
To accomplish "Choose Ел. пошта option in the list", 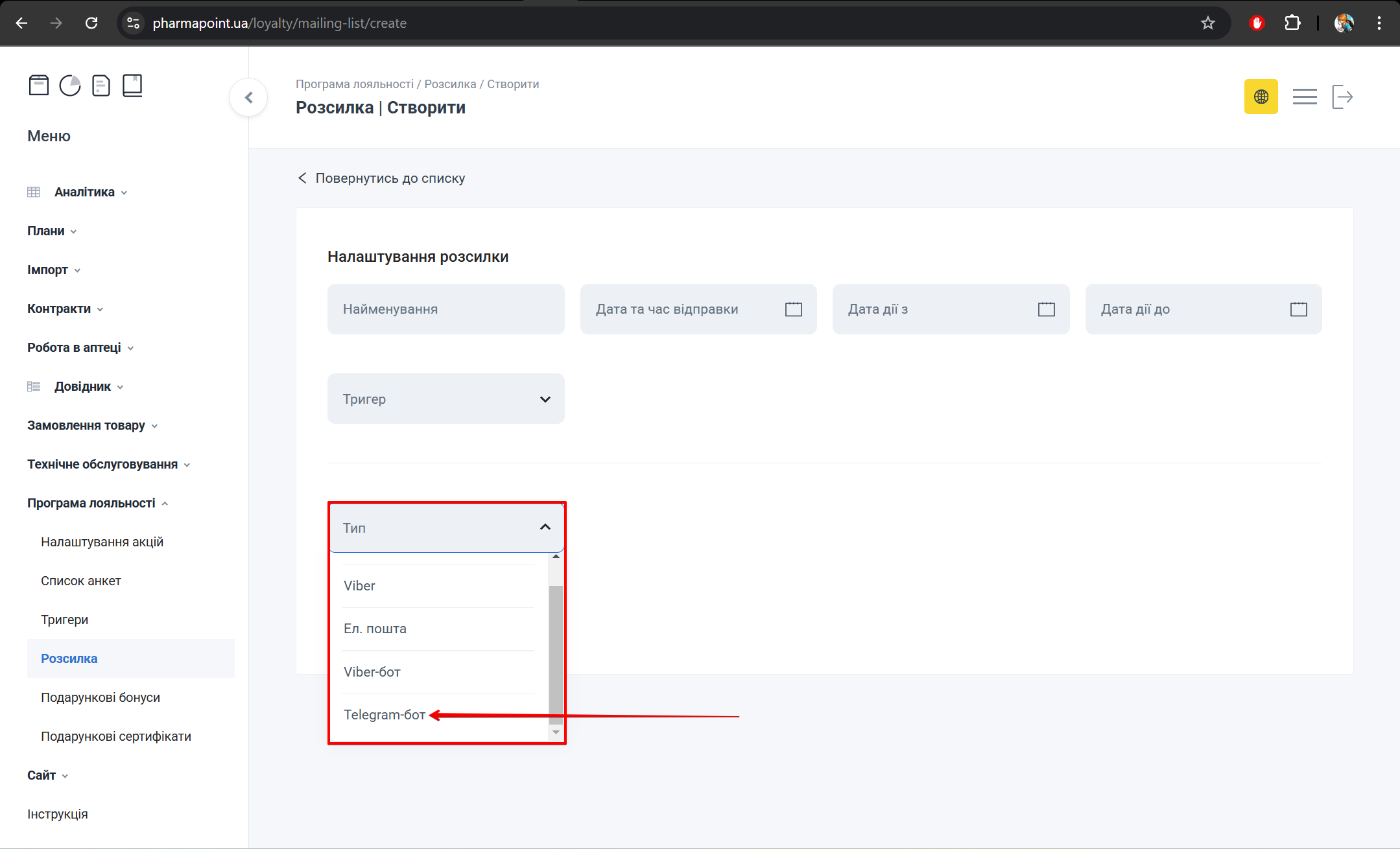I will (375, 629).
